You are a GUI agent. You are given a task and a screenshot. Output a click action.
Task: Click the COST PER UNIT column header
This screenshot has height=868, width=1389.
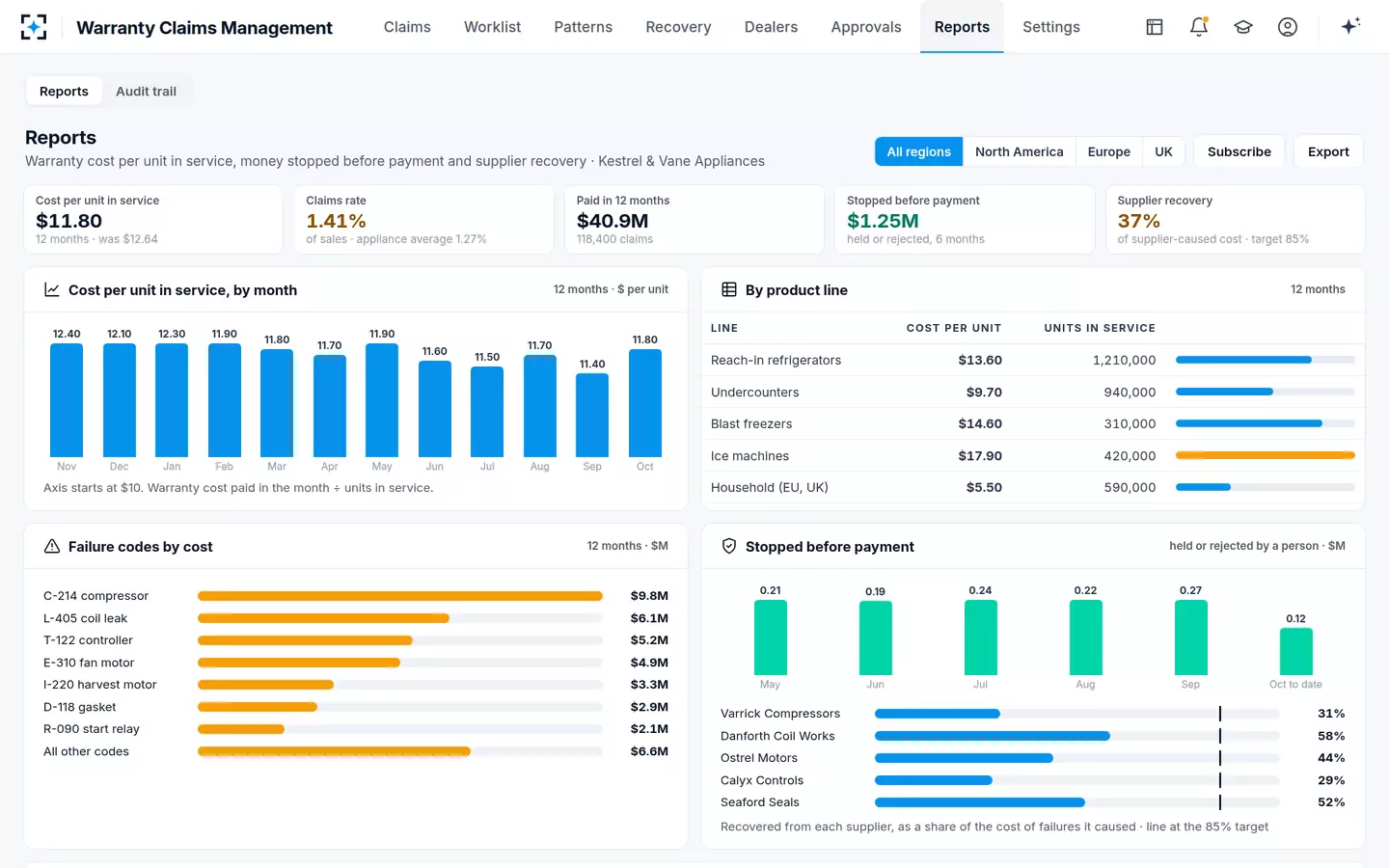[x=954, y=328]
